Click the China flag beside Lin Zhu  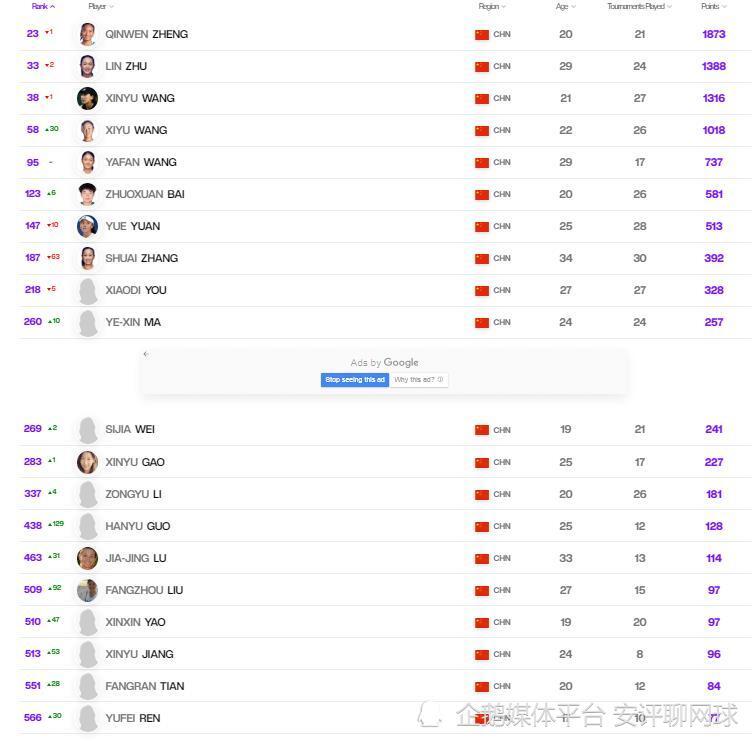pos(482,66)
